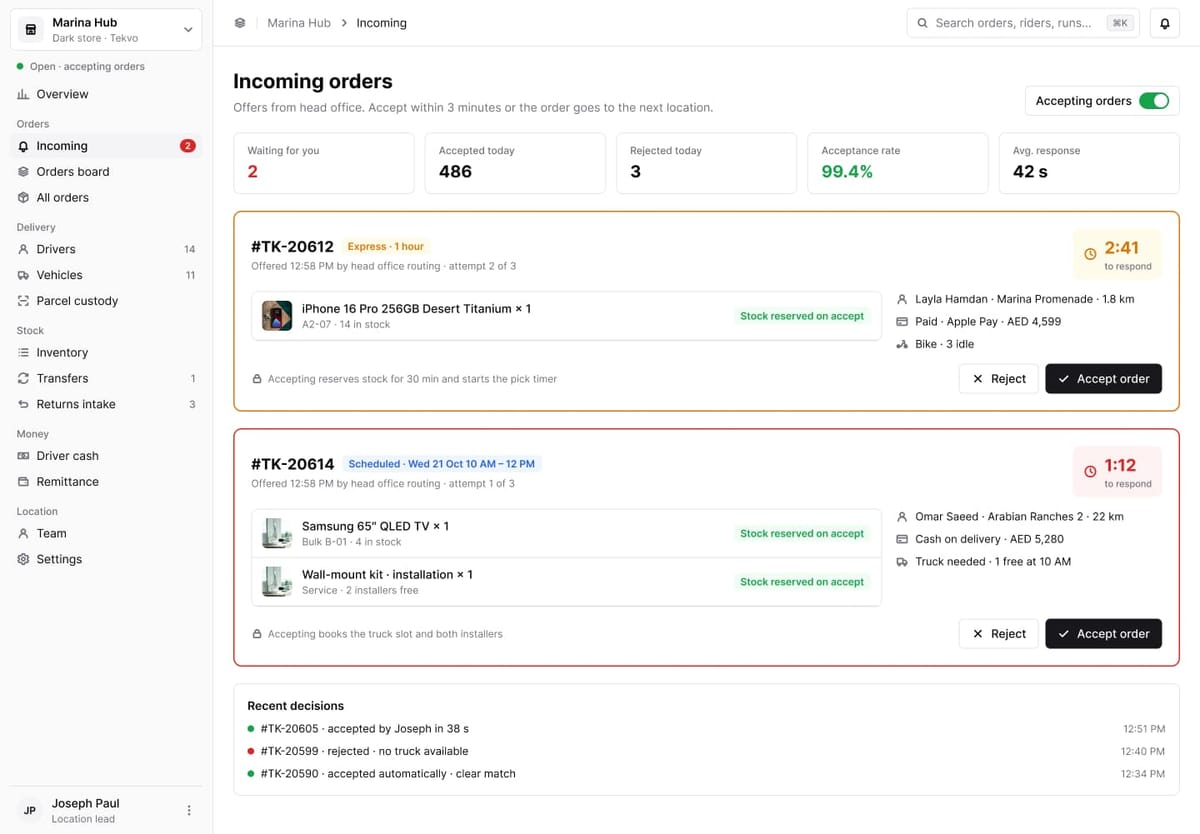Click the clock icon on the 2:41 timer
Viewport: 1200px width, 834px height.
(1090, 254)
